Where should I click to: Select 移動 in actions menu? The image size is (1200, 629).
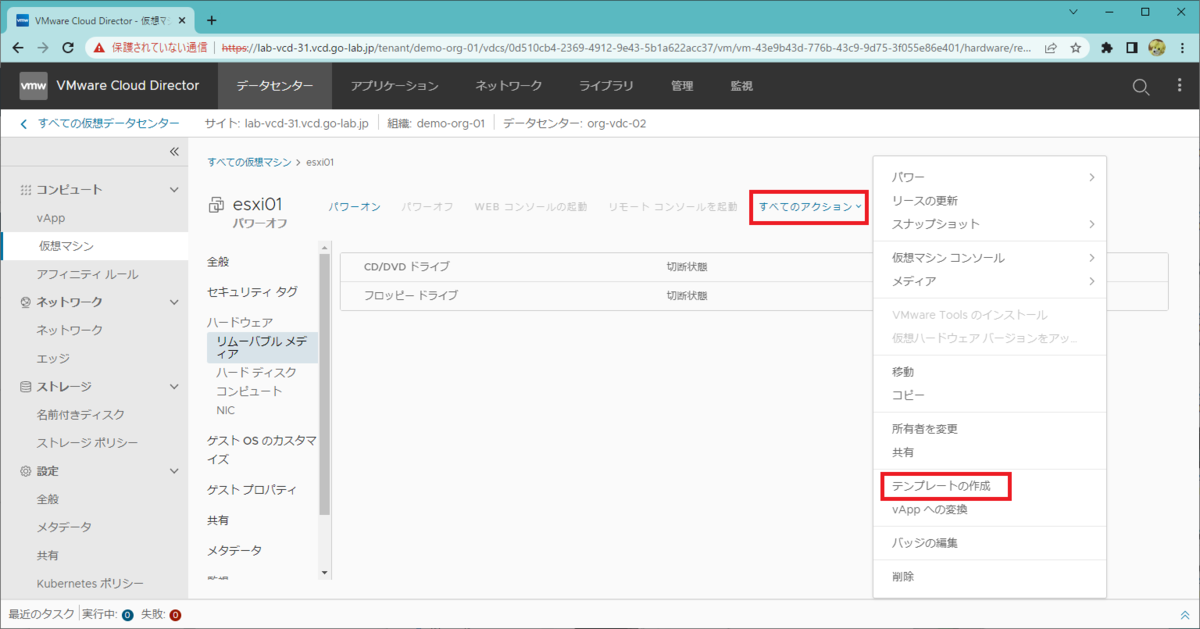[902, 372]
